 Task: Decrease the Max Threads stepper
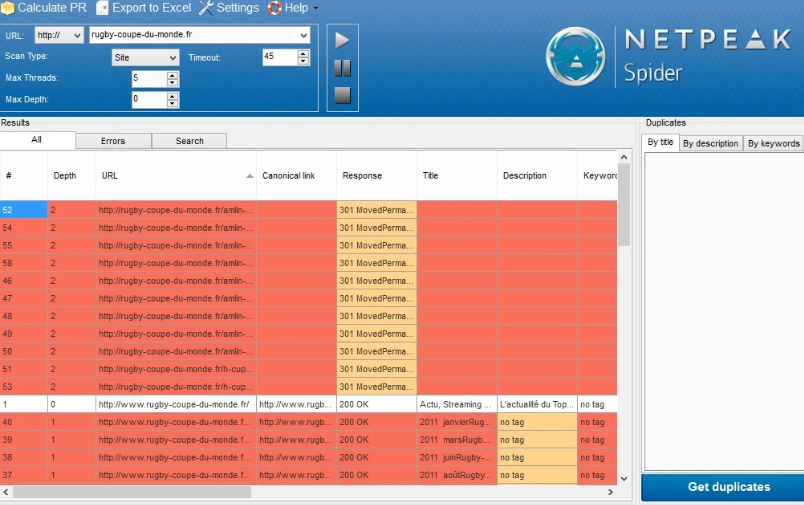172,83
